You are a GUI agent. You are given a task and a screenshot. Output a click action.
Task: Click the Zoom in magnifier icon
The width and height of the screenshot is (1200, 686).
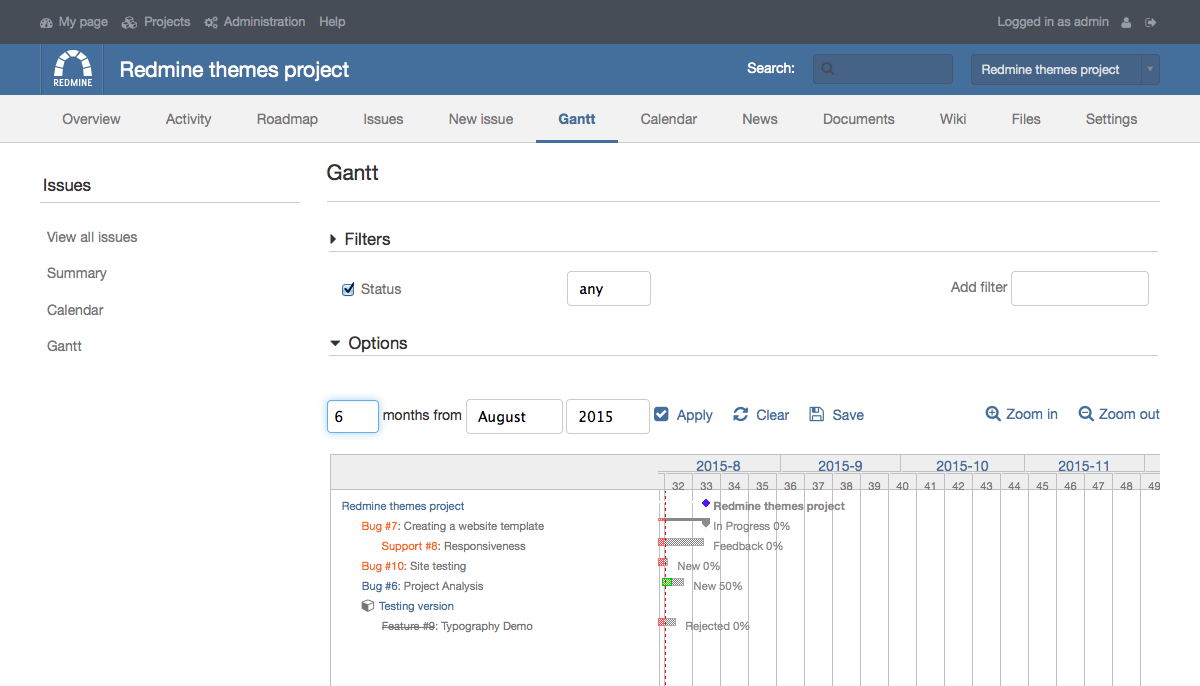pyautogui.click(x=993, y=414)
